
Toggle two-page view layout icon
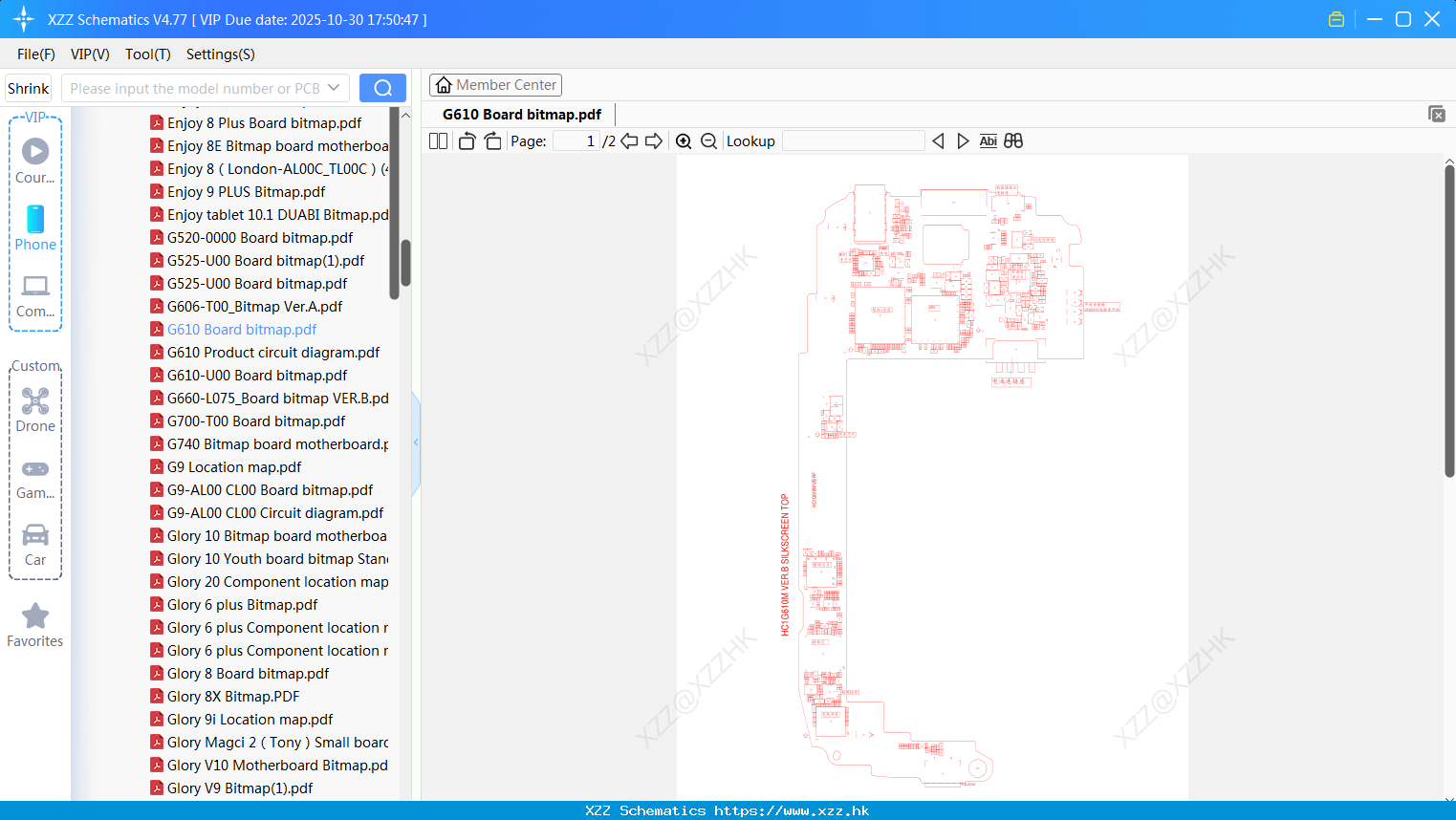click(x=439, y=140)
